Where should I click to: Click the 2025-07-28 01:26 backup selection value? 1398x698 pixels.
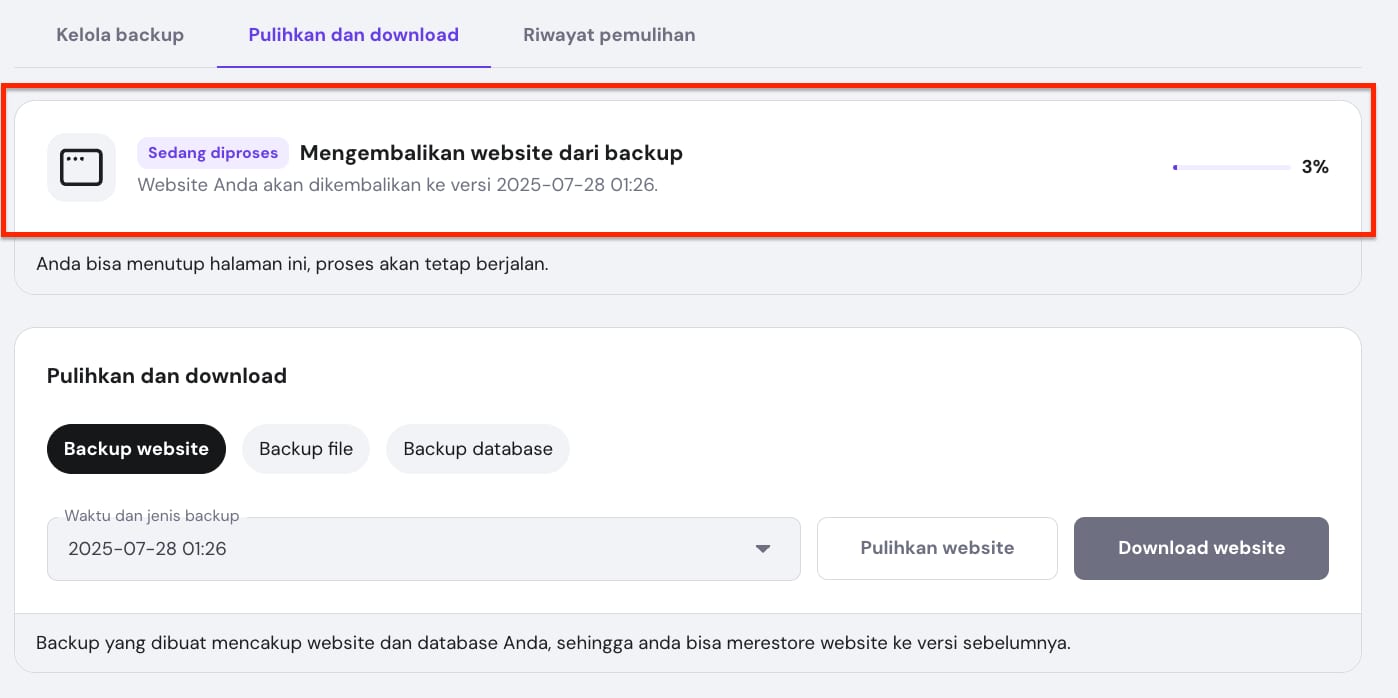coord(147,549)
